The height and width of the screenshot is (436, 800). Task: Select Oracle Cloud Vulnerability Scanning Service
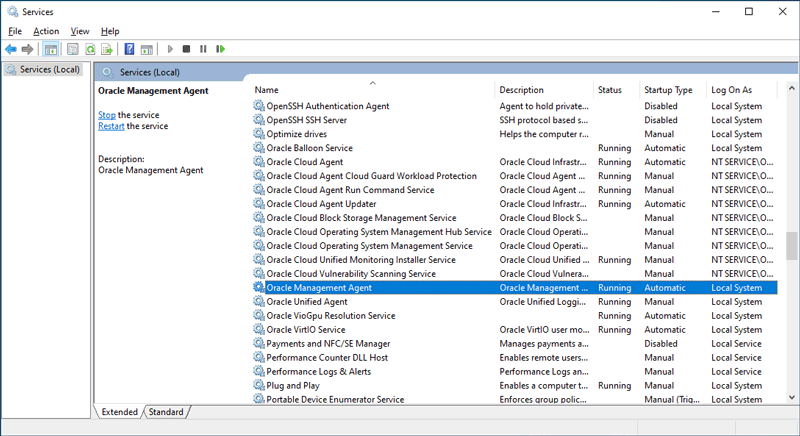pos(515,273)
